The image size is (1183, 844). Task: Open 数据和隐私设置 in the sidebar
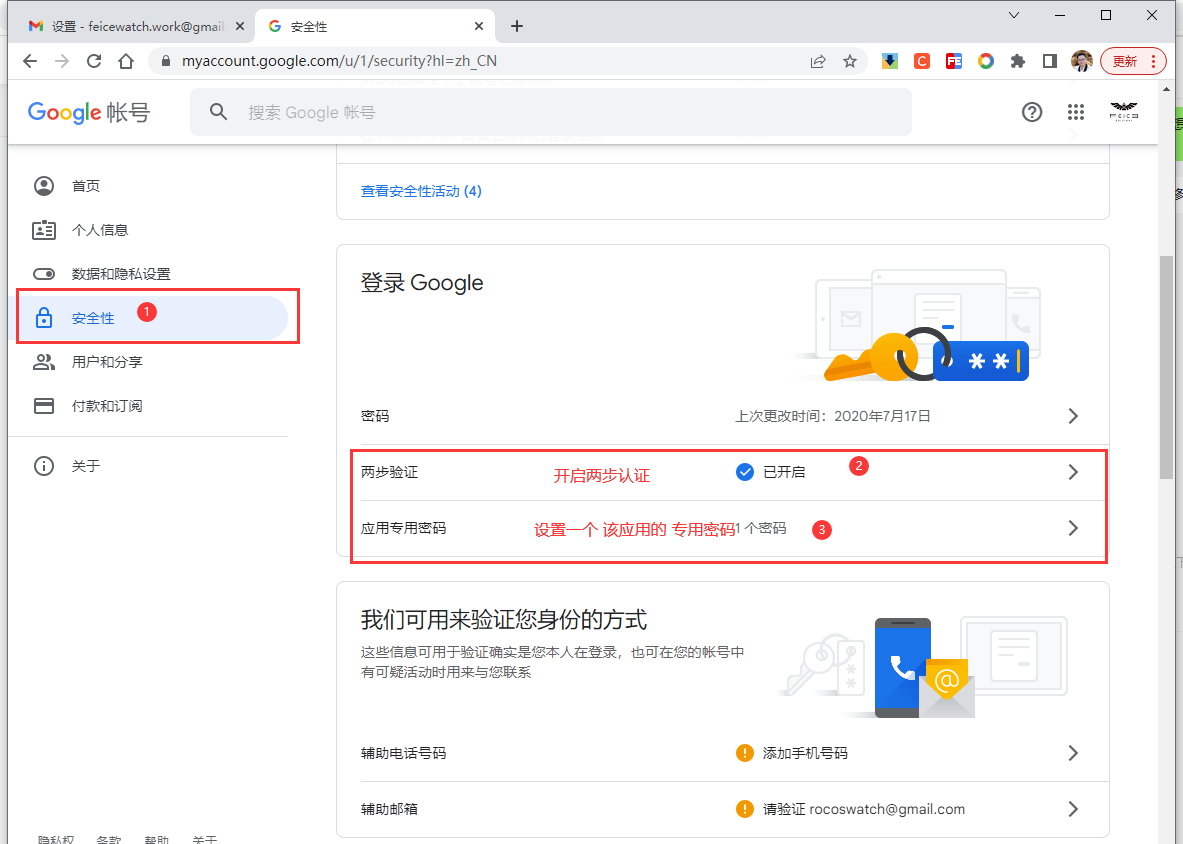pos(120,274)
